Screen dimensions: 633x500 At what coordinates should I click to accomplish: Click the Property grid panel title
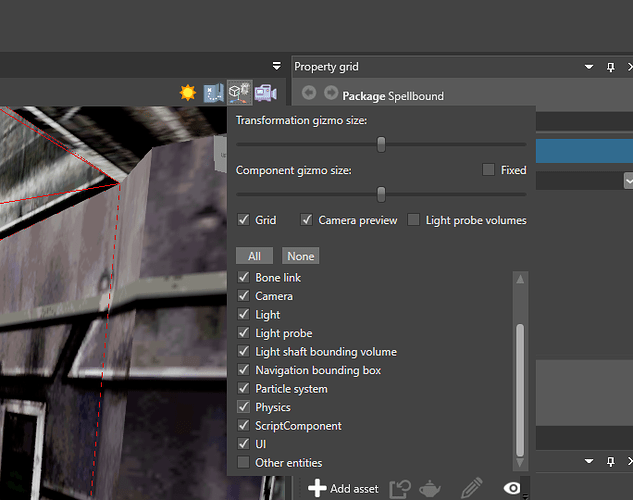tap(326, 67)
